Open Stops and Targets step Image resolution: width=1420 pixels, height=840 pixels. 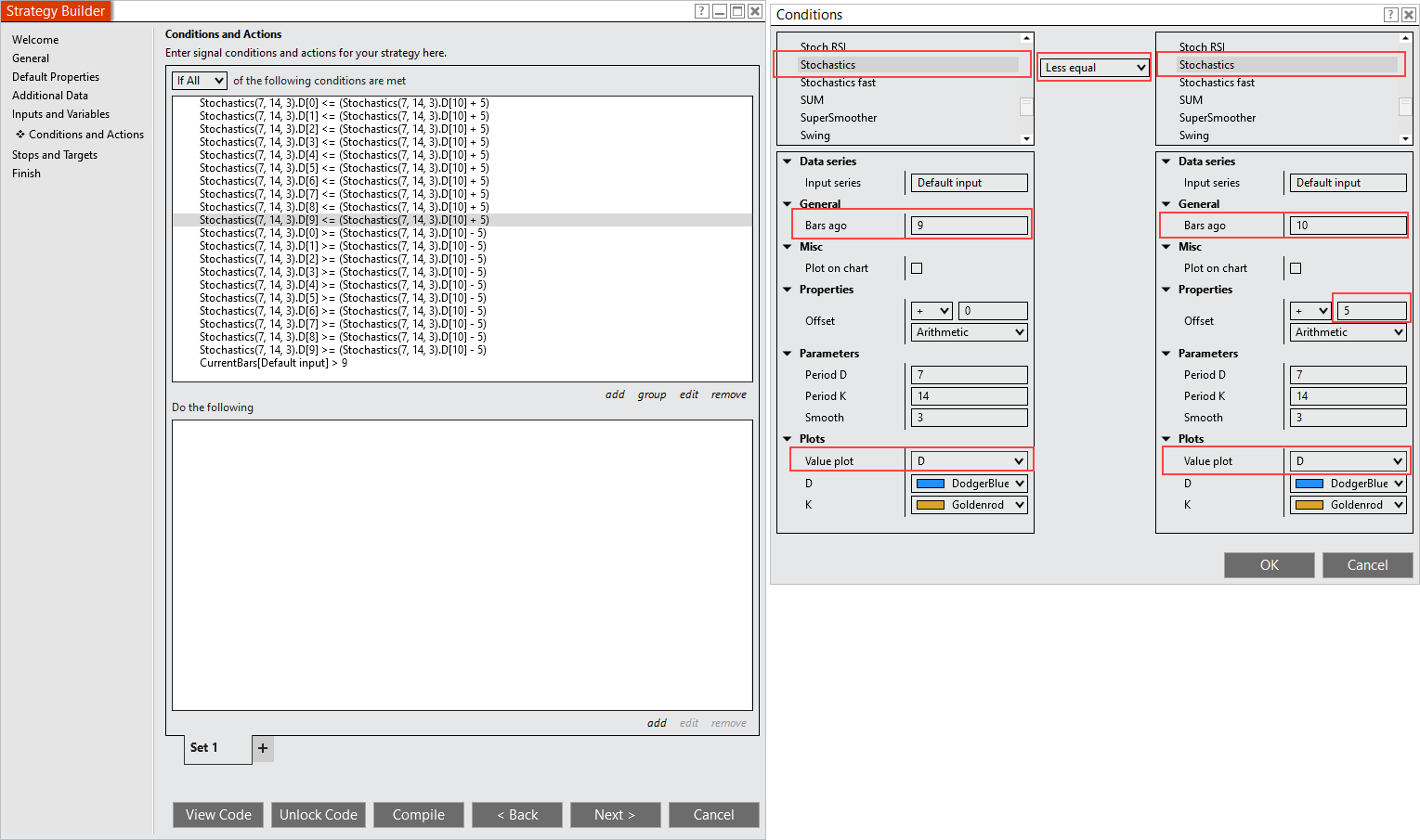55,155
